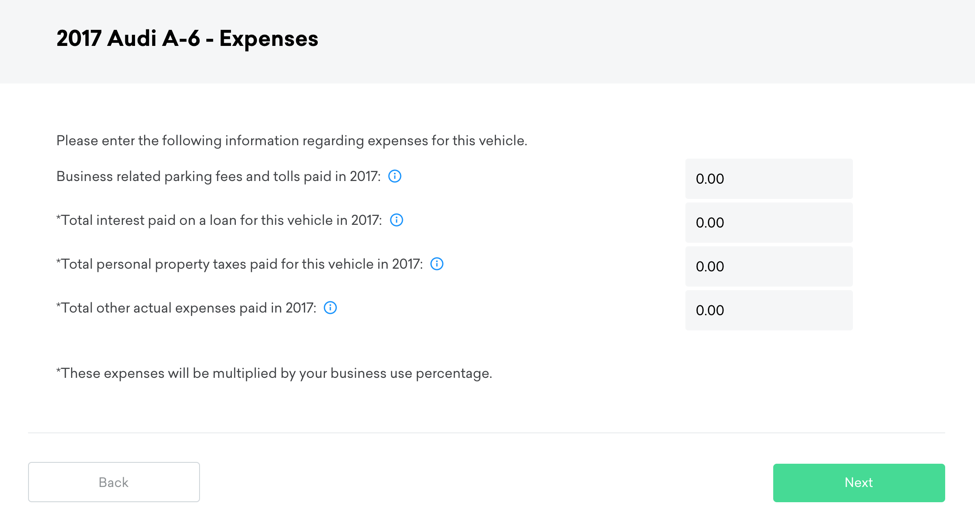This screenshot has width=975, height=515.
Task: Click the 'Please enter the following information' instruction text
Action: click(x=291, y=141)
